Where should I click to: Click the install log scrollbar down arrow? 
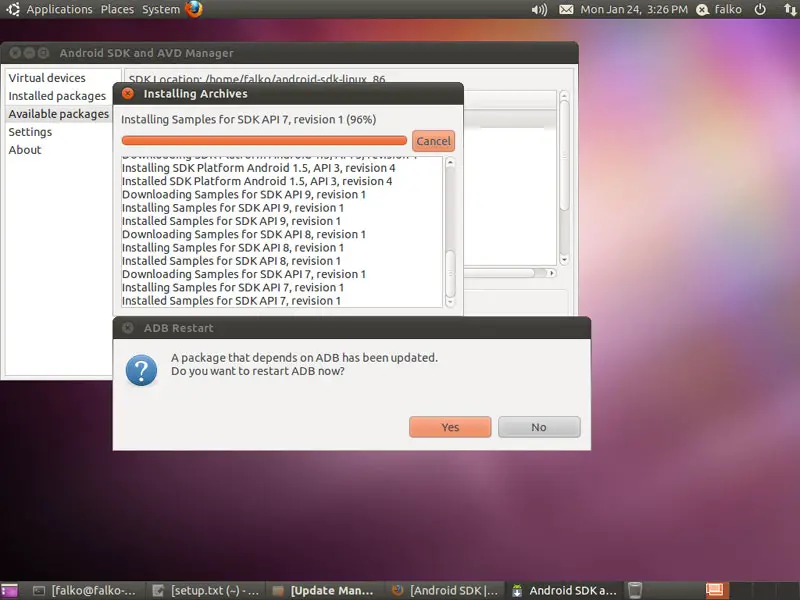[450, 302]
